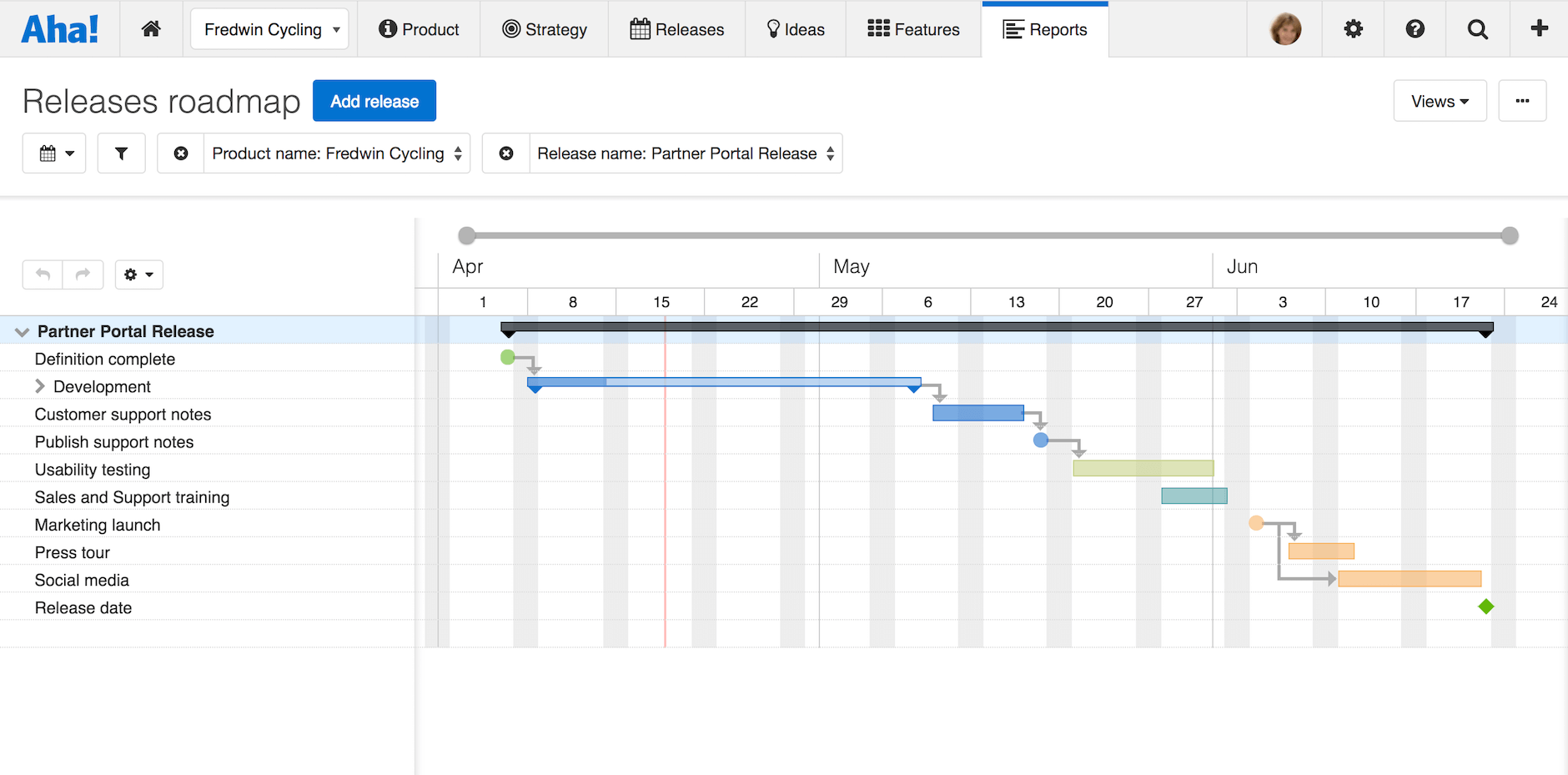Screen dimensions: 1568x775
Task: Open the filter funnel icon
Action: point(121,153)
